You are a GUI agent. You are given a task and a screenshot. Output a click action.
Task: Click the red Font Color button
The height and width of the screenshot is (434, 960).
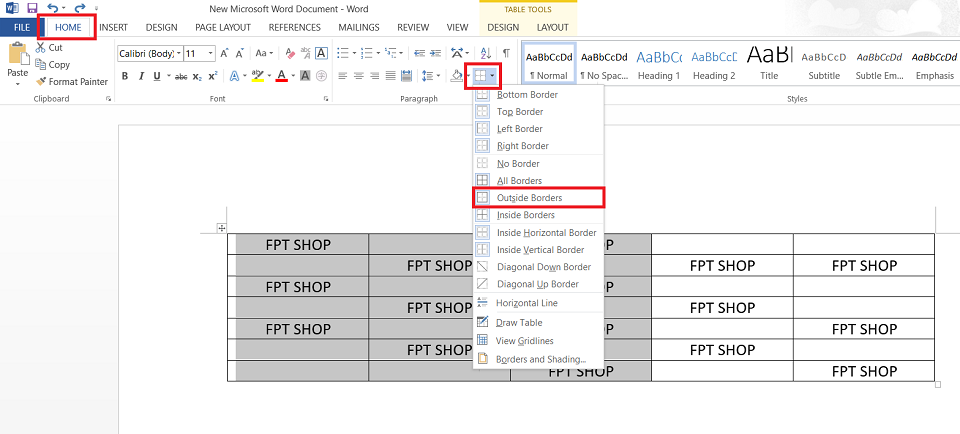282,76
